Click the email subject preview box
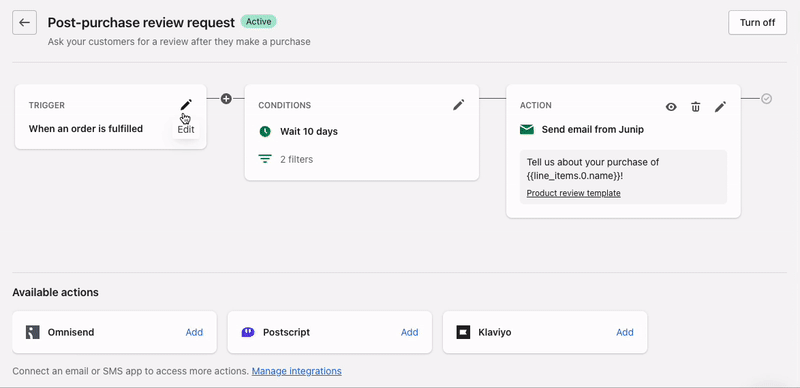Screen dimensions: 800x388 point(623,177)
